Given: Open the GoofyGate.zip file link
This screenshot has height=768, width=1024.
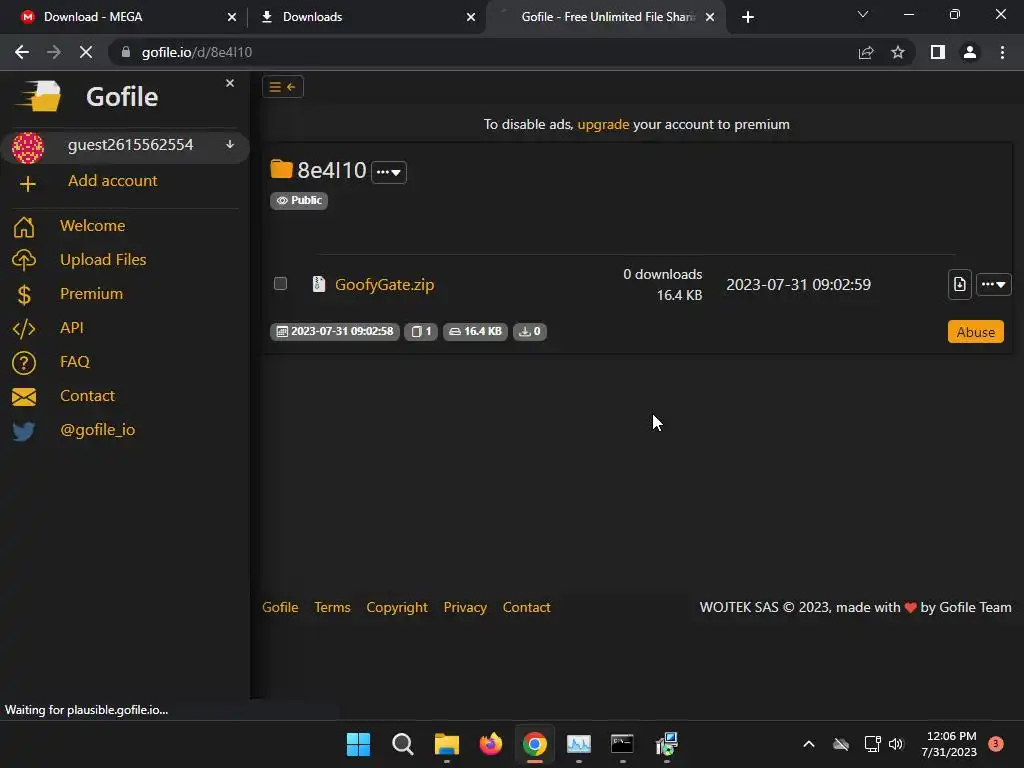Looking at the screenshot, I should coord(385,284).
